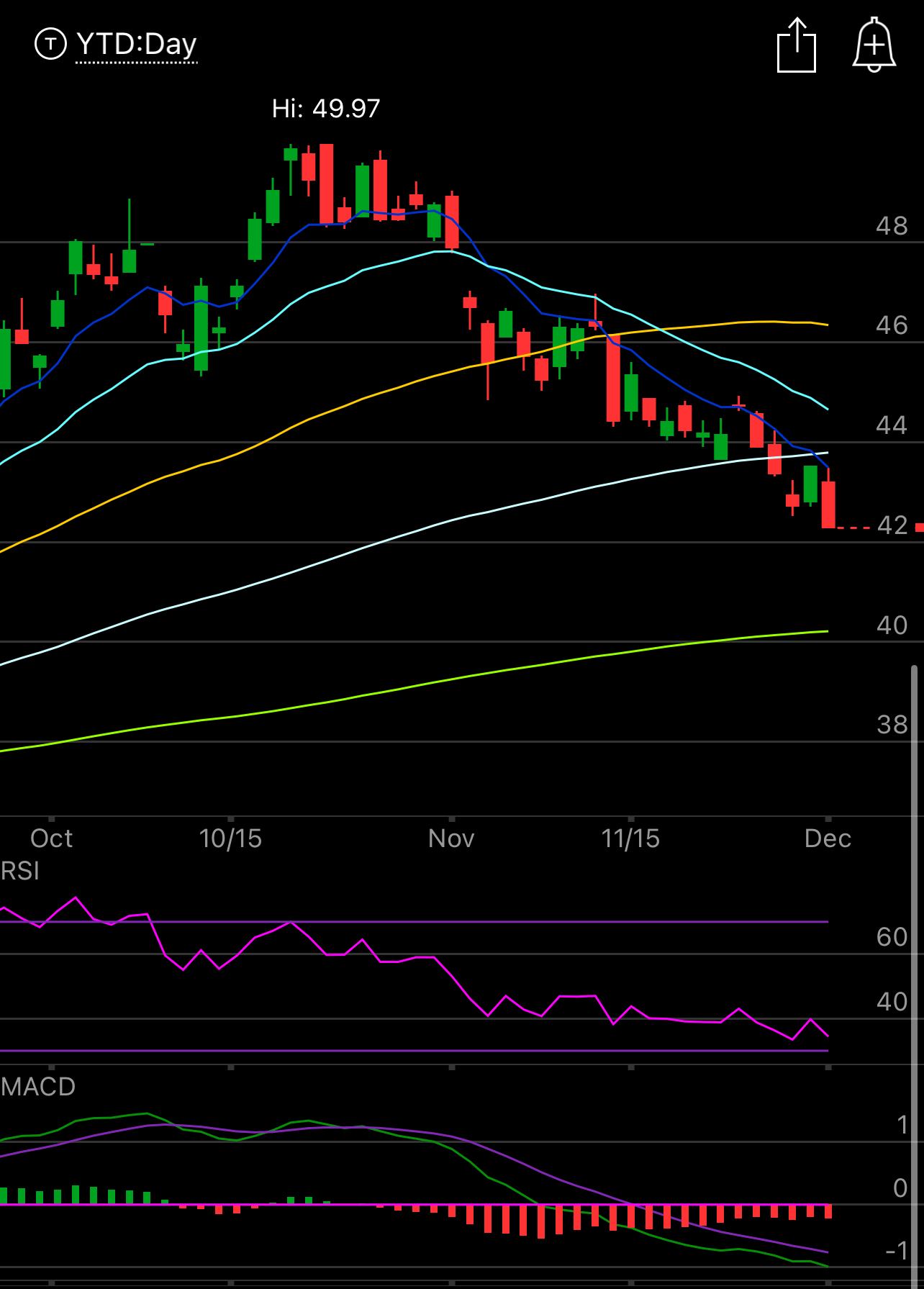
Task: Click the 48 price axis label
Action: tap(892, 226)
